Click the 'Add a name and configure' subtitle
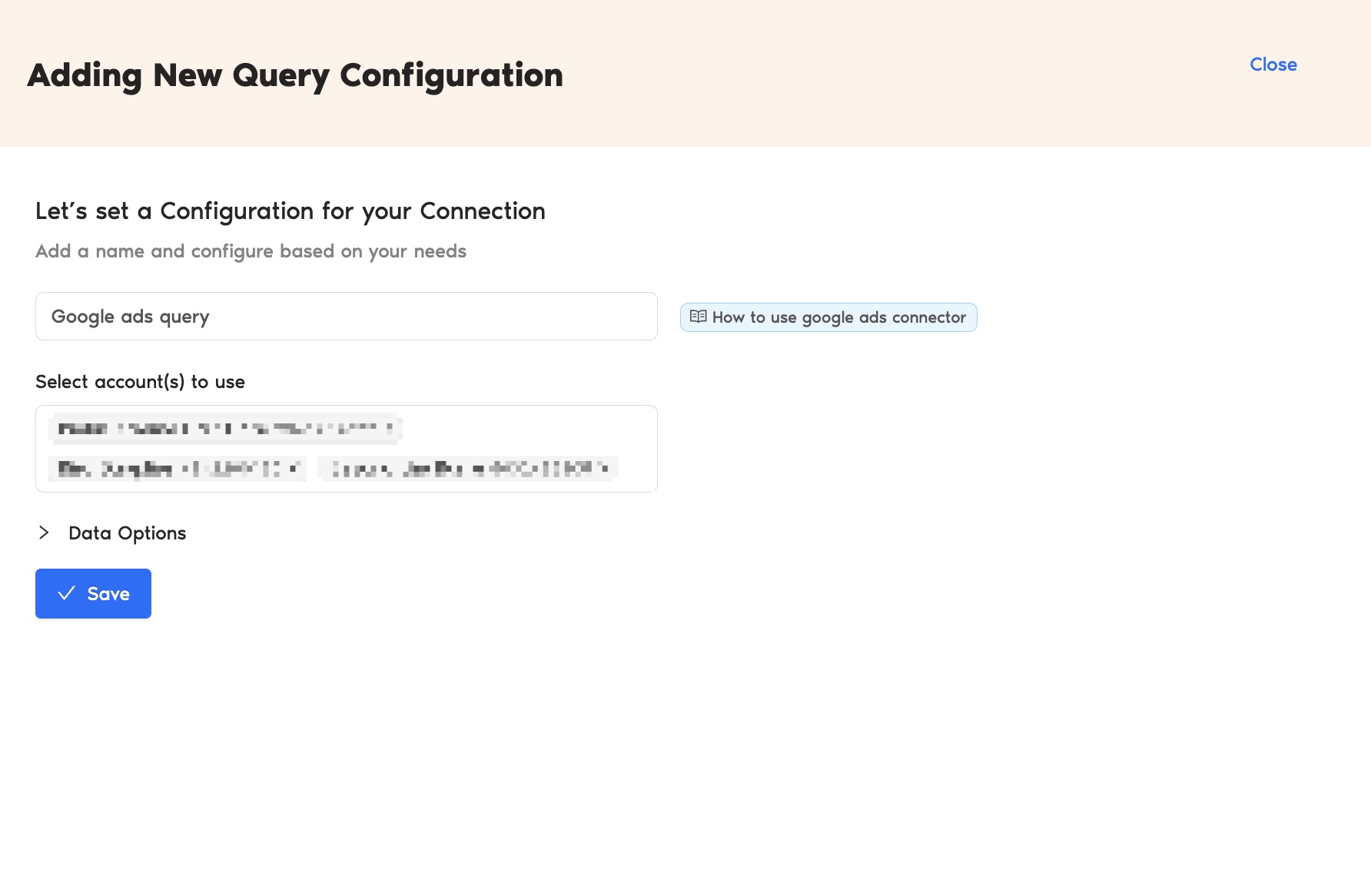This screenshot has width=1371, height=896. click(x=251, y=251)
